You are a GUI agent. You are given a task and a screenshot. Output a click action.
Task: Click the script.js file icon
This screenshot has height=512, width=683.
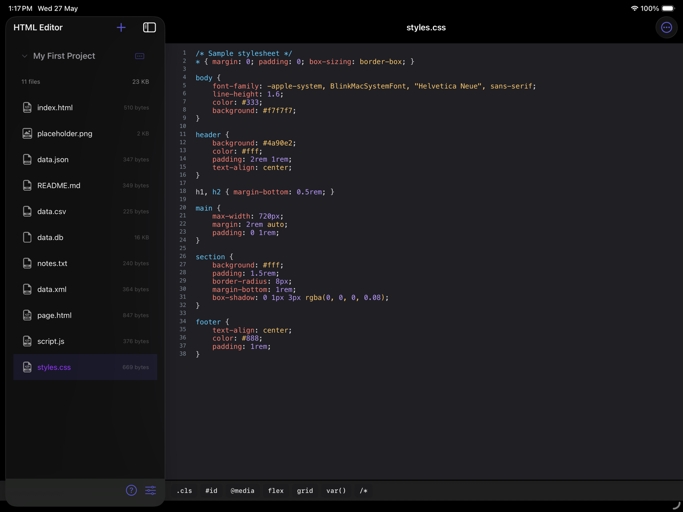(x=27, y=341)
